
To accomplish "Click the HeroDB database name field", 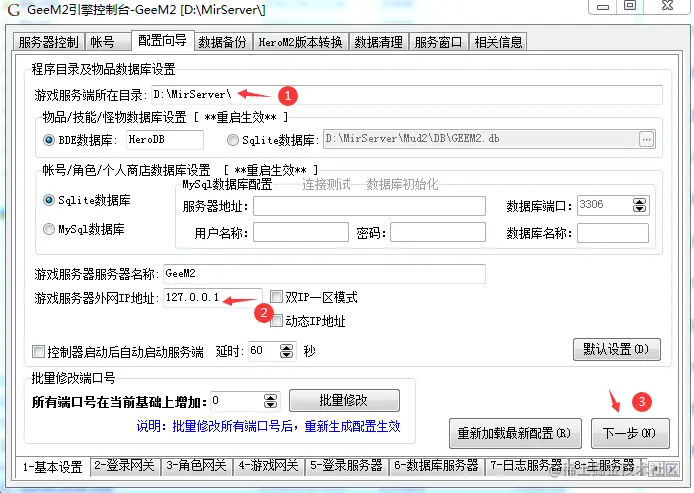I will click(165, 140).
